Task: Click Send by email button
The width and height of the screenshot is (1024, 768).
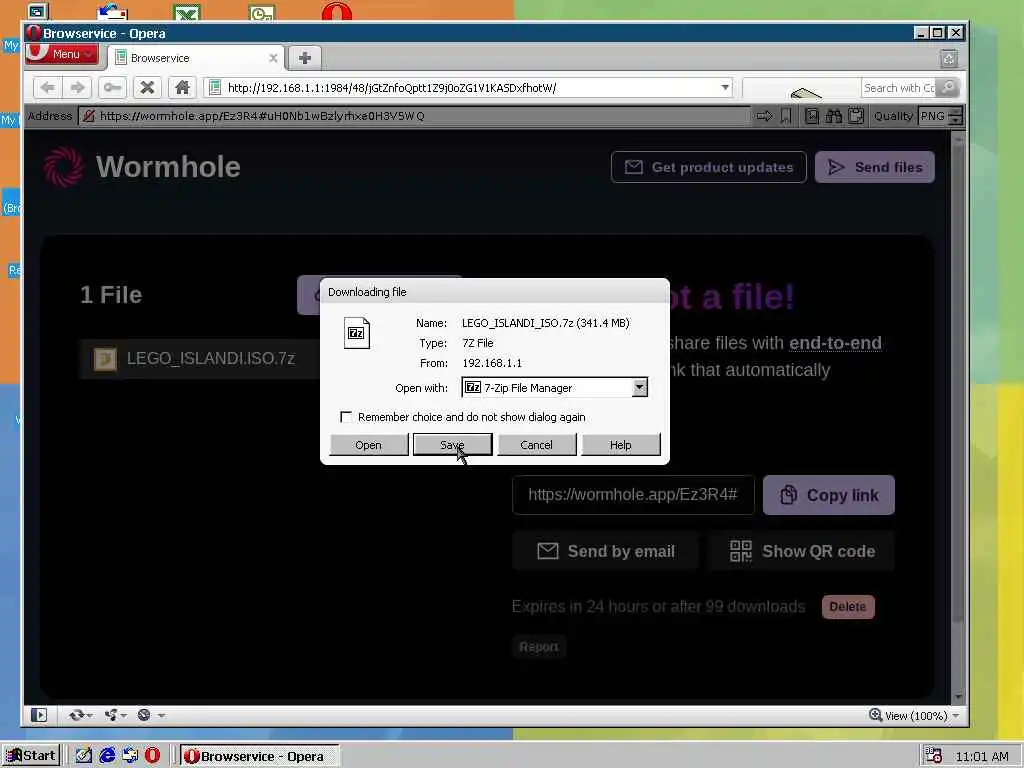Action: [605, 551]
